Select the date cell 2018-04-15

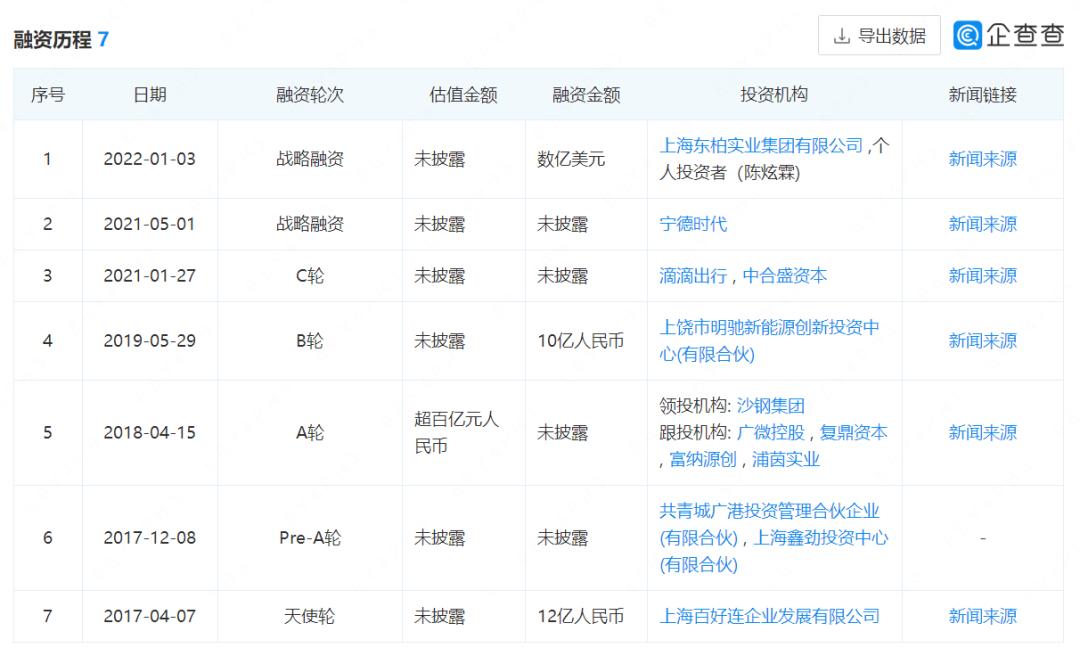point(149,432)
